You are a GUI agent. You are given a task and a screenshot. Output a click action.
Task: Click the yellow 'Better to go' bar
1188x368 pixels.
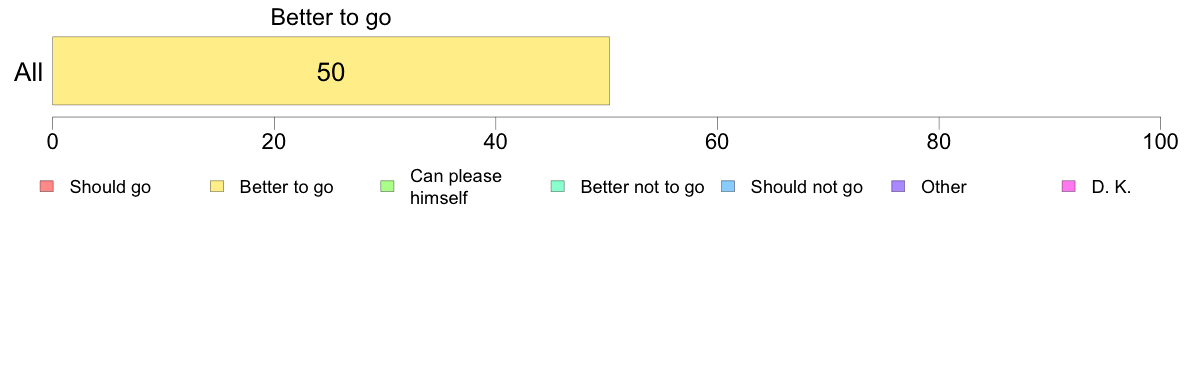[330, 70]
